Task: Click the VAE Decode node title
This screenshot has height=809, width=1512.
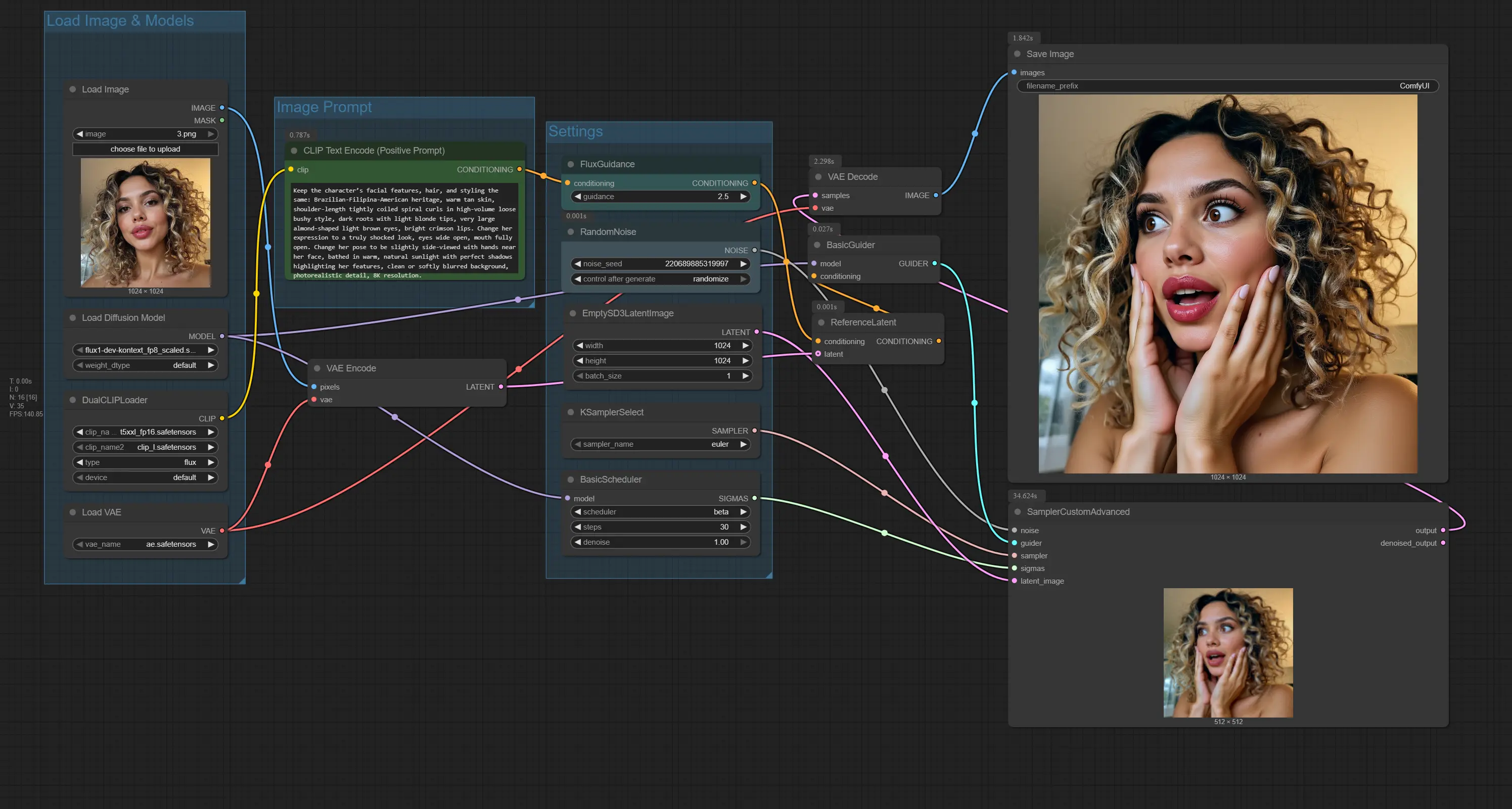Action: click(852, 176)
